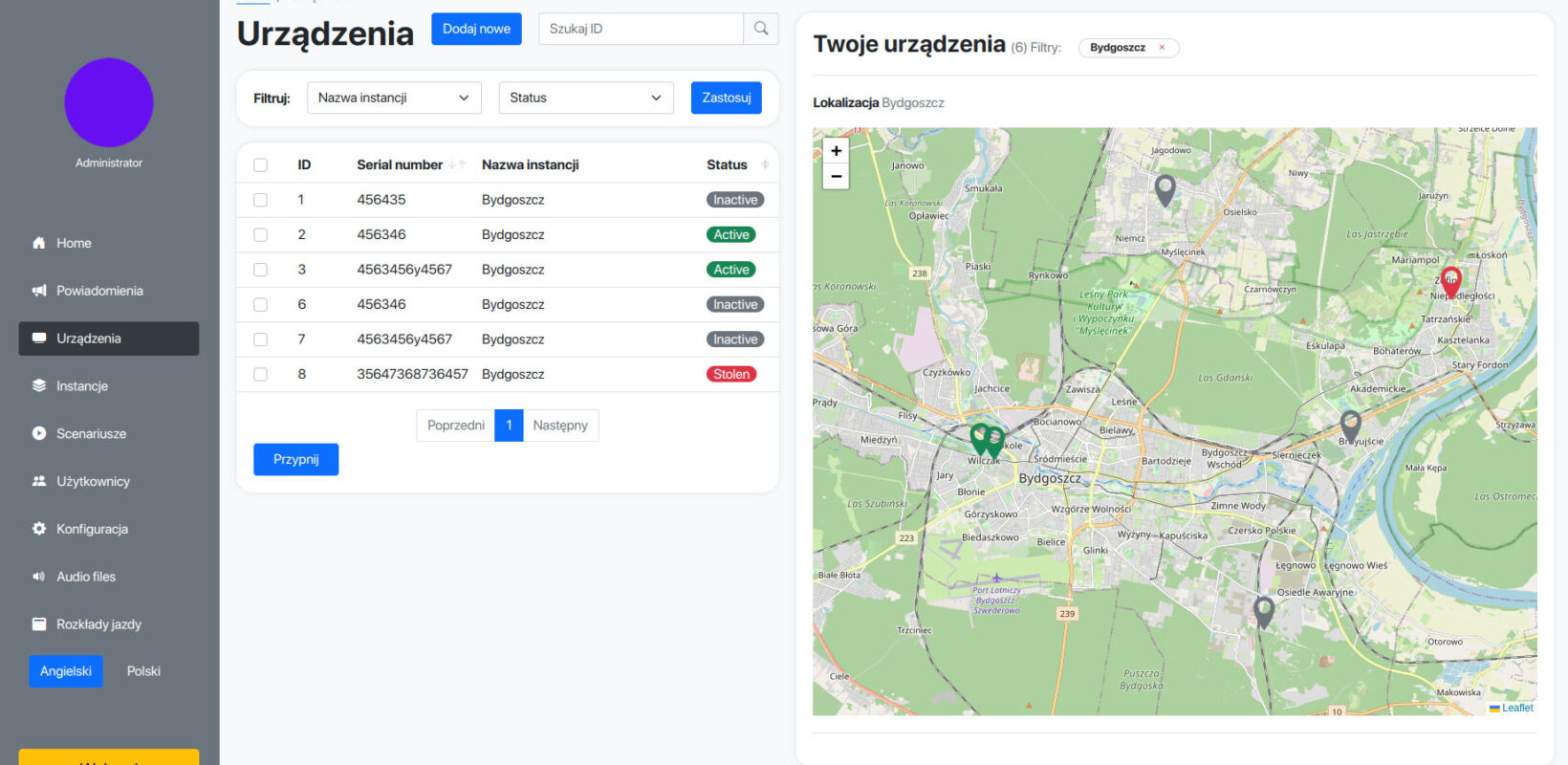Go to the Poprzedni page
Viewport: 1568px width, 765px height.
pyautogui.click(x=456, y=426)
